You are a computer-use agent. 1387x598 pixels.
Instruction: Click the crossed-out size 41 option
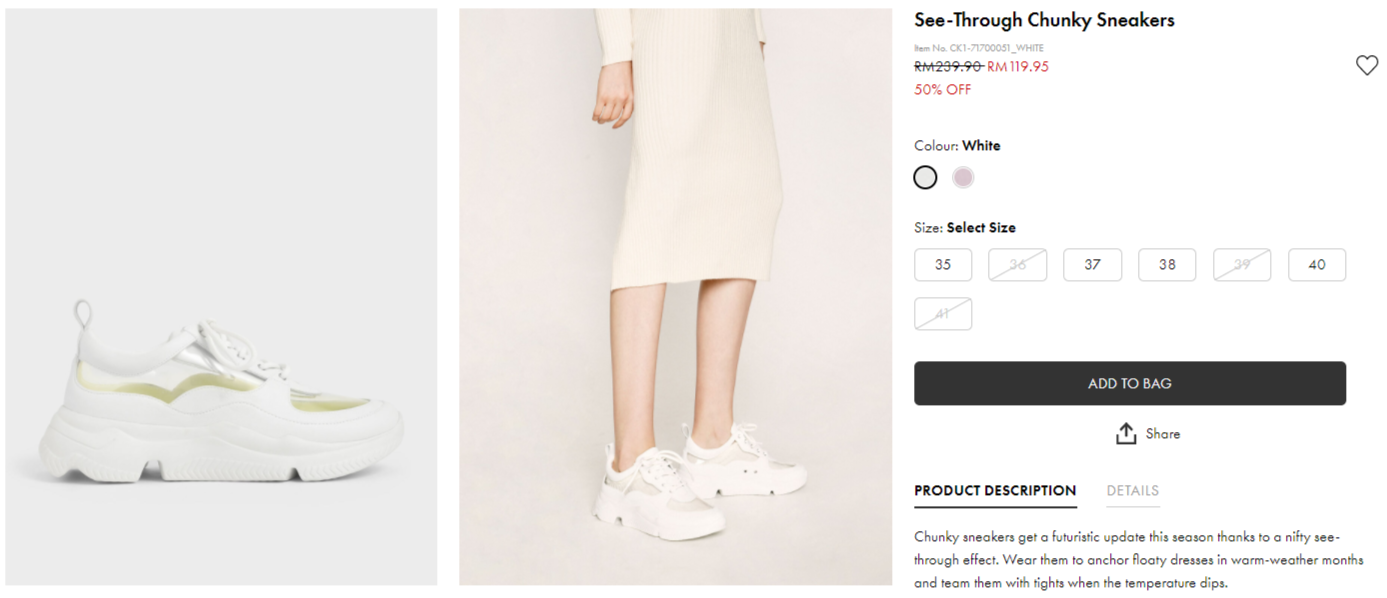coord(943,314)
